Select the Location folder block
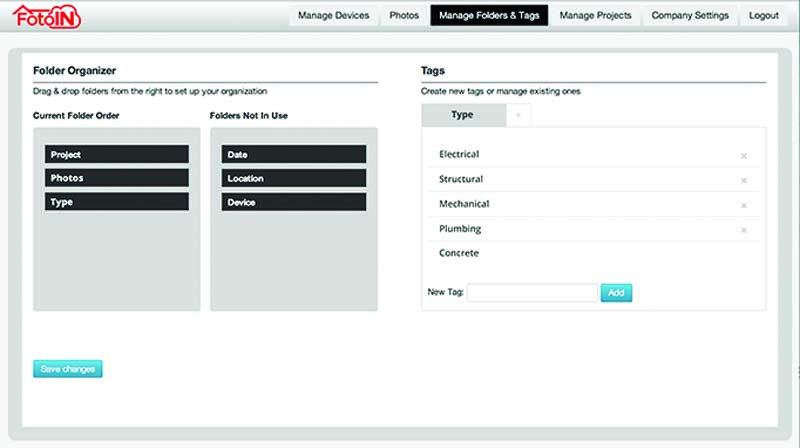Viewport: 800px width, 448px height. pos(294,178)
